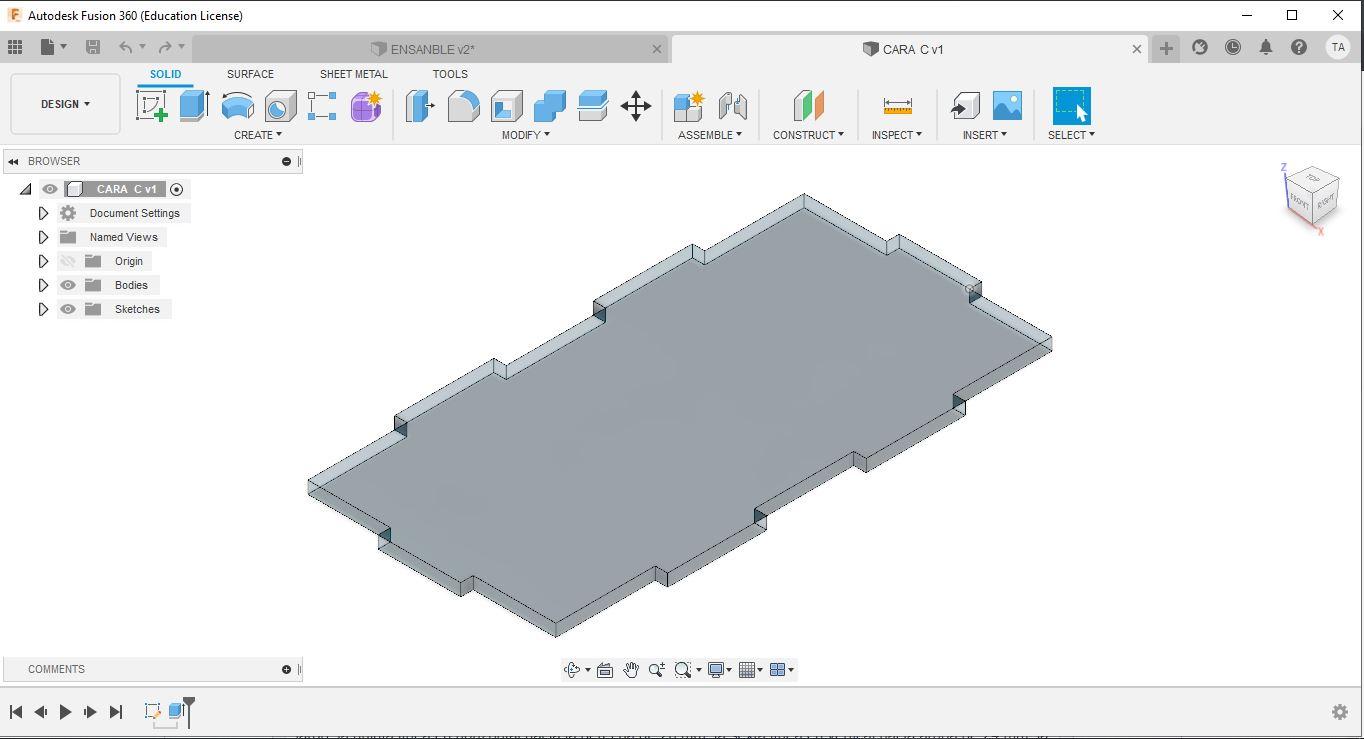Show the hidden Origin folder
The image size is (1364, 739).
point(68,261)
